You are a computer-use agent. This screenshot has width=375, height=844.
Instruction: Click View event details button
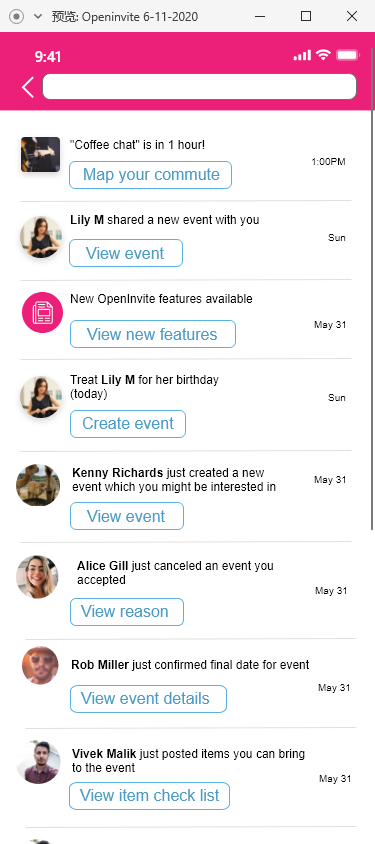pyautogui.click(x=148, y=699)
